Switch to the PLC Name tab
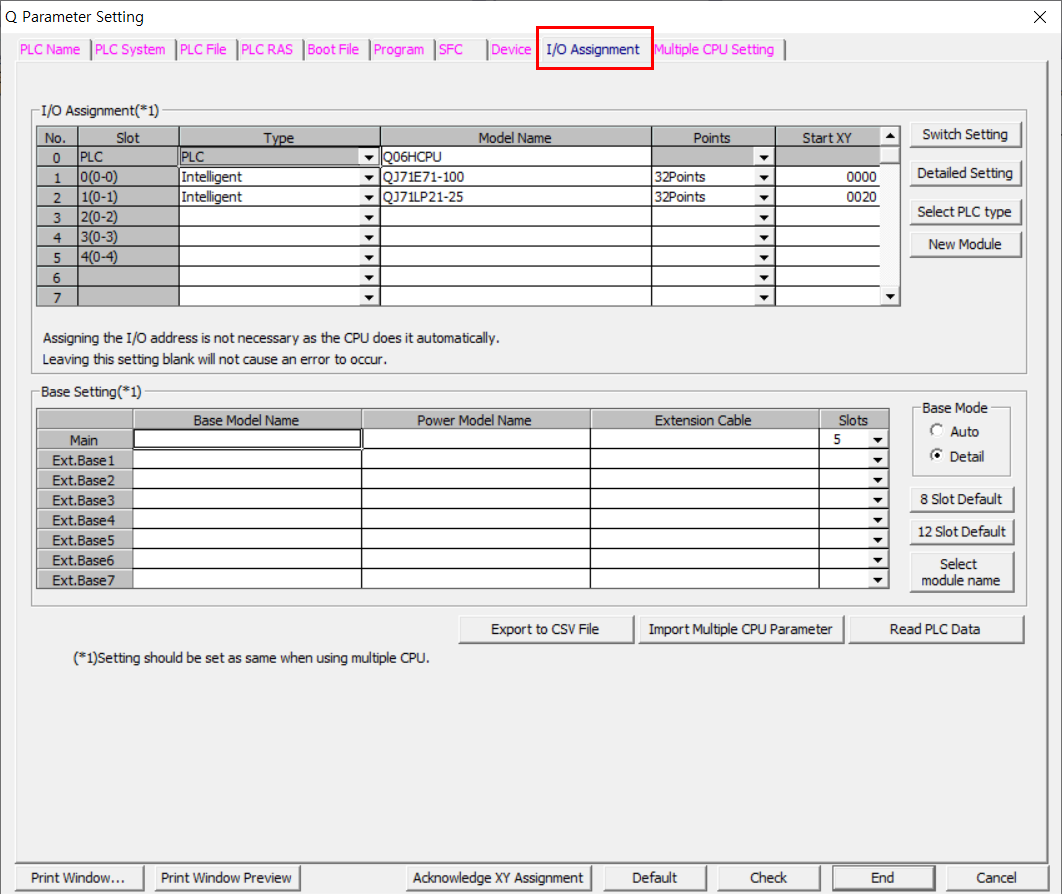 tap(50, 49)
